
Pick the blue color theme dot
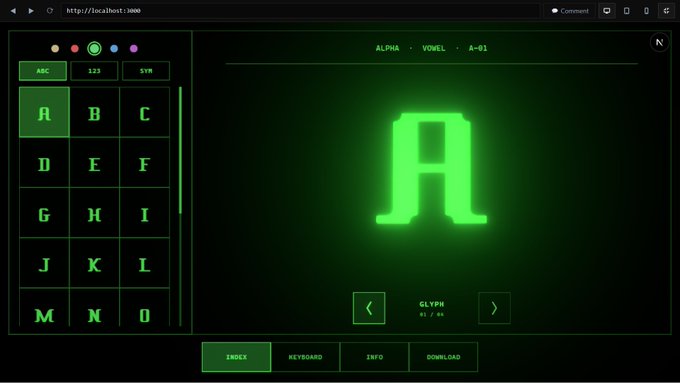[114, 49]
